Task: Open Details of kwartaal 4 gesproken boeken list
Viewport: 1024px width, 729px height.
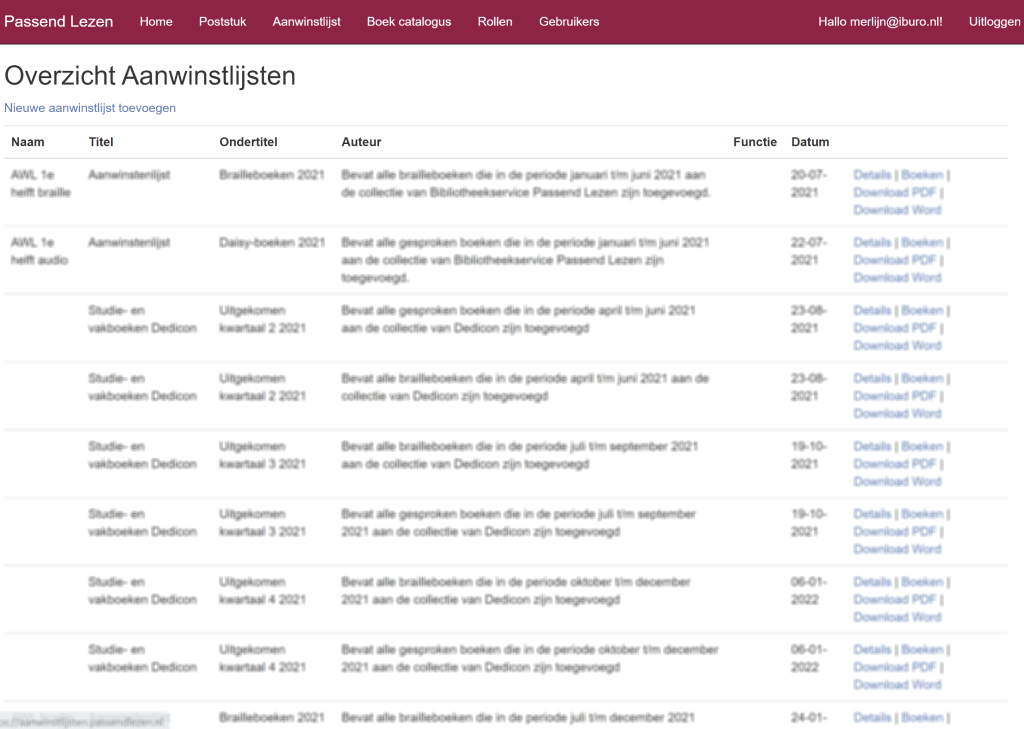Action: click(x=871, y=650)
